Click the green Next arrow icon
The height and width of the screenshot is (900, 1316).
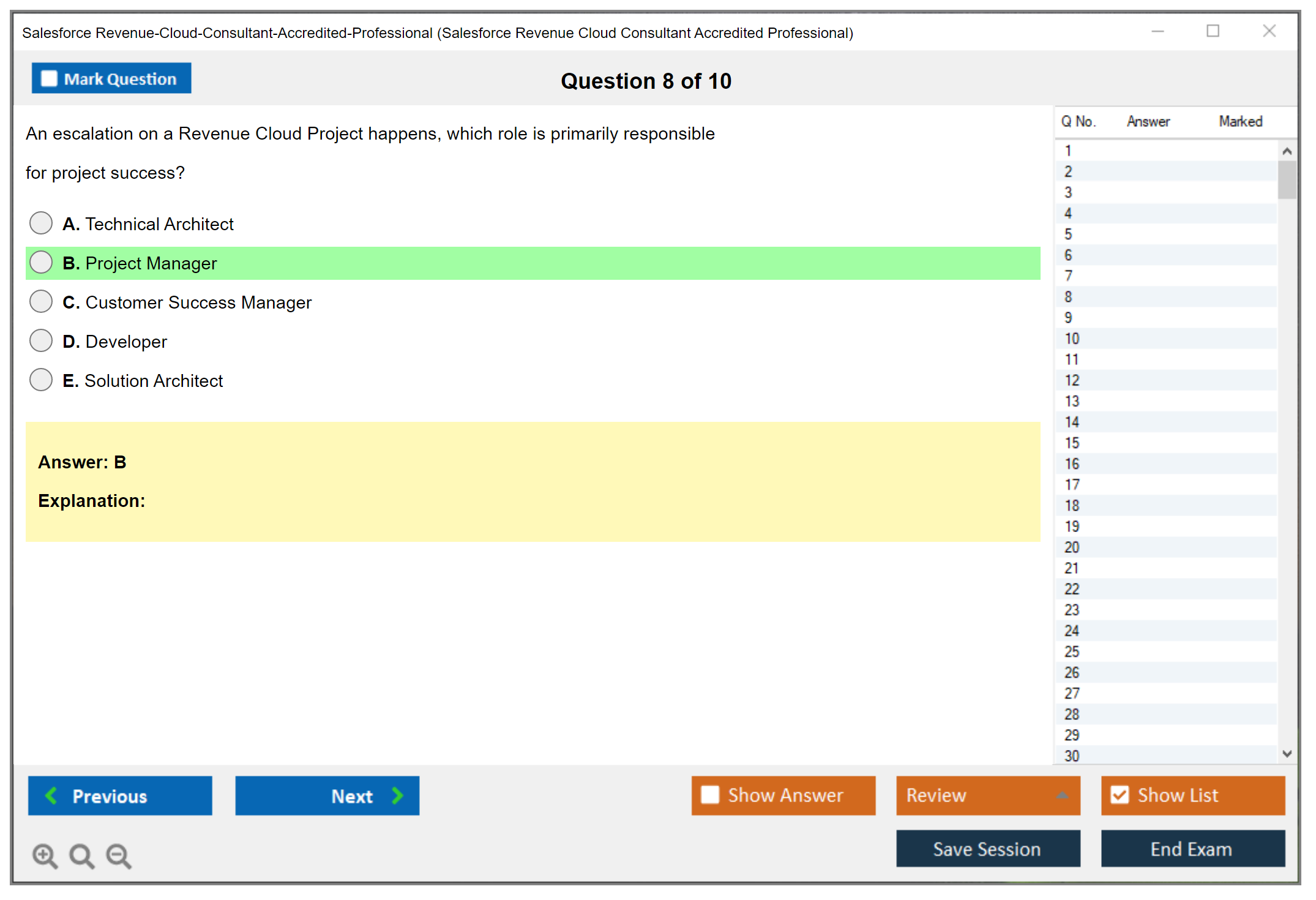397,795
